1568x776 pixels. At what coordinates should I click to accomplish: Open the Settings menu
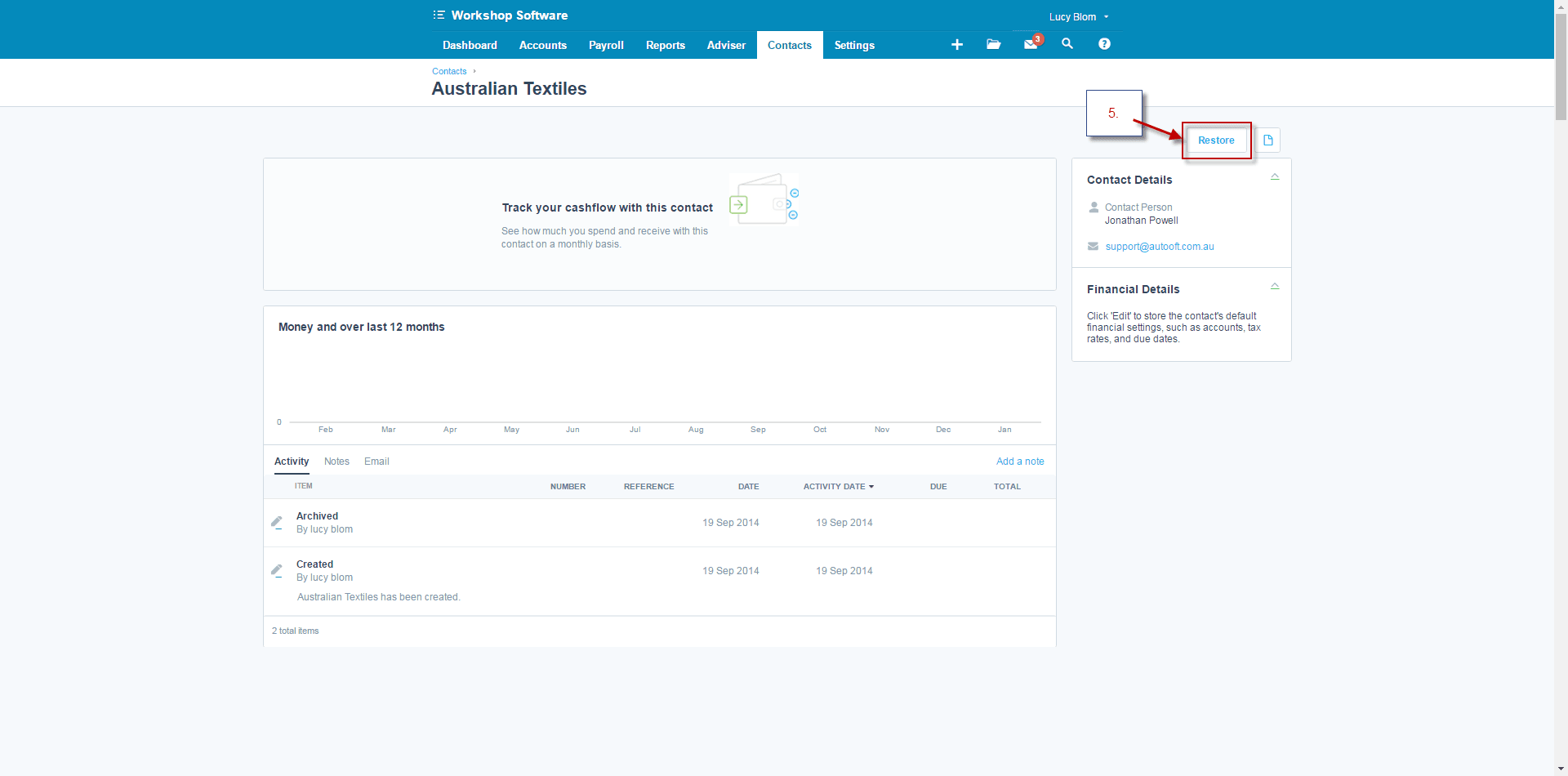pyautogui.click(x=854, y=45)
